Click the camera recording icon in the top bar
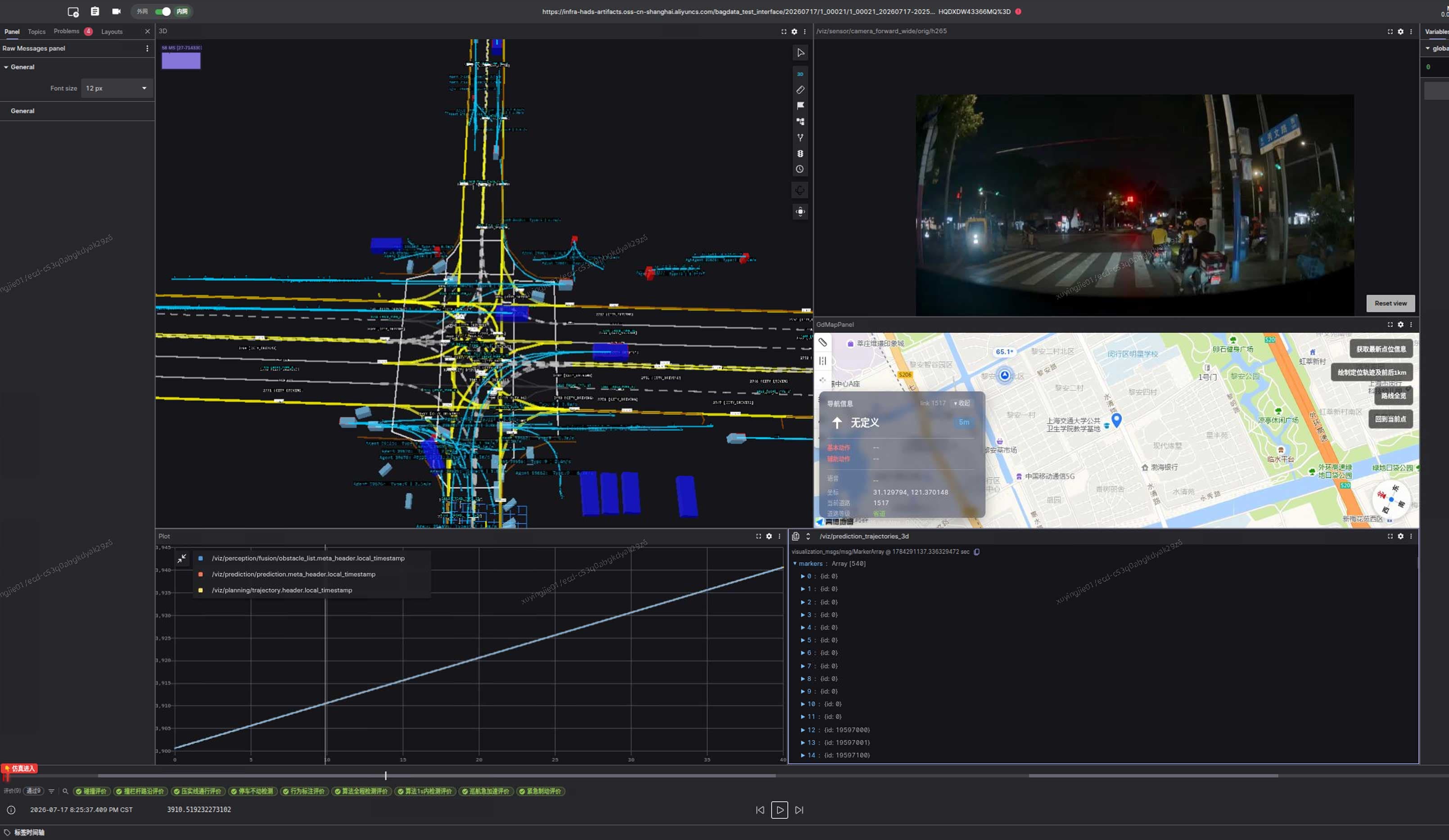 click(116, 12)
